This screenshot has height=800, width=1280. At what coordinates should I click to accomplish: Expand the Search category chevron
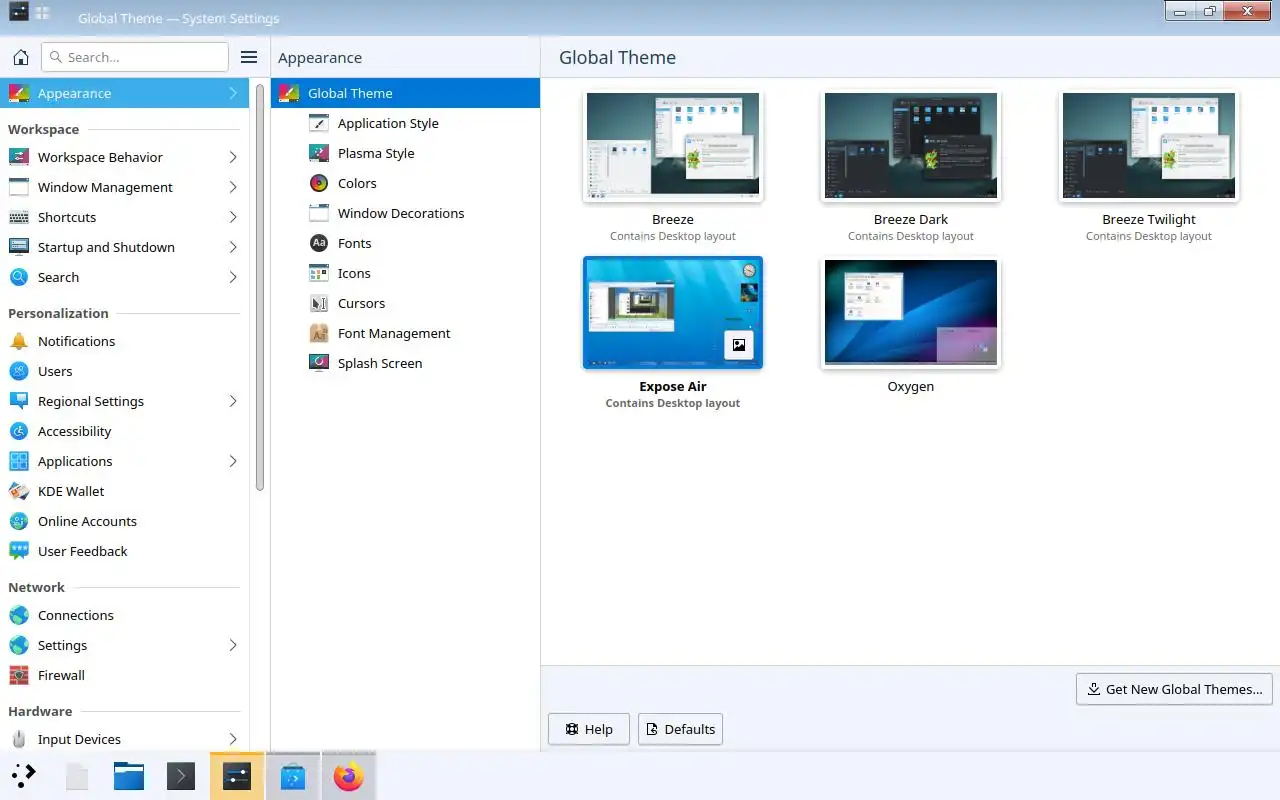point(233,277)
